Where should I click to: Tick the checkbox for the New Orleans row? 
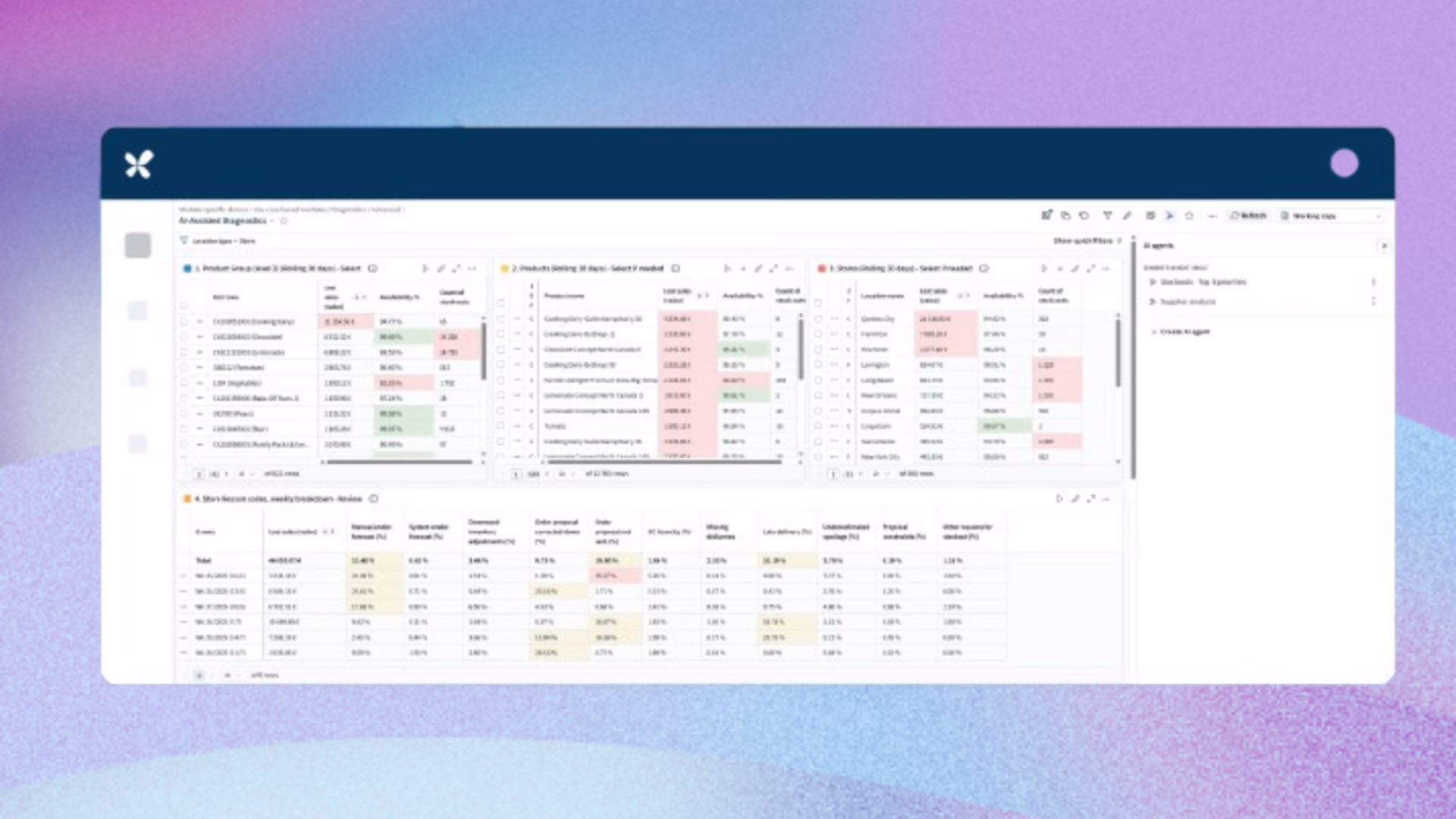click(818, 396)
